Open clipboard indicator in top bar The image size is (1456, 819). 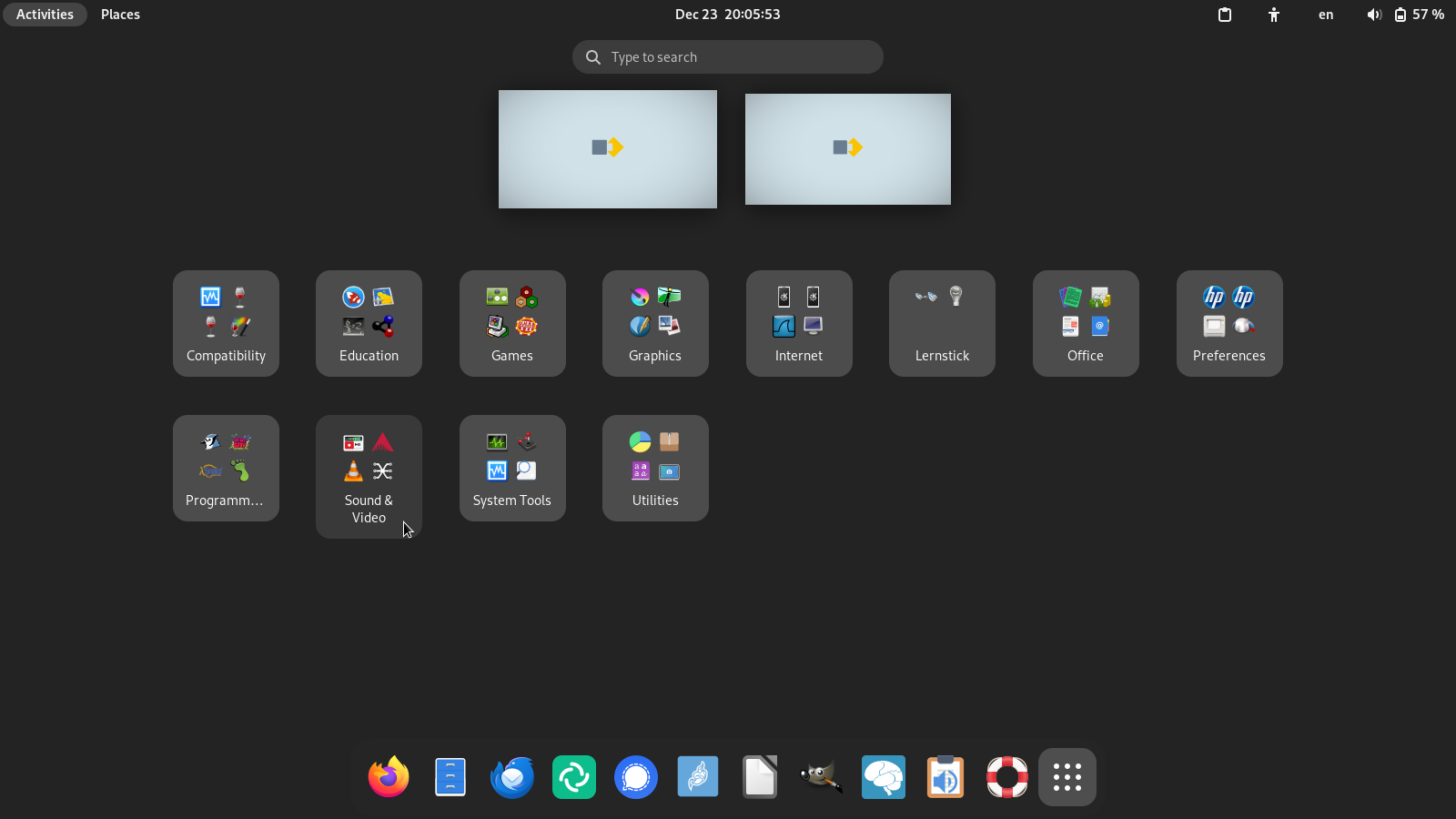tap(1225, 15)
